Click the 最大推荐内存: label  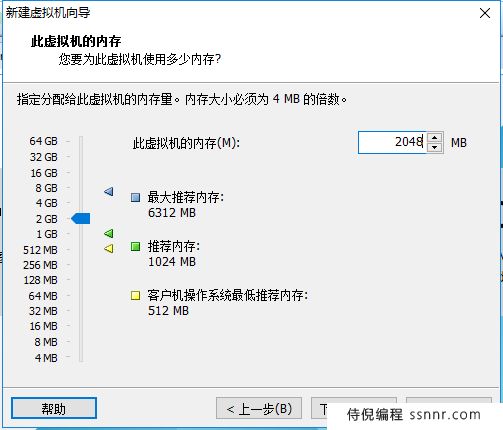pyautogui.click(x=186, y=197)
